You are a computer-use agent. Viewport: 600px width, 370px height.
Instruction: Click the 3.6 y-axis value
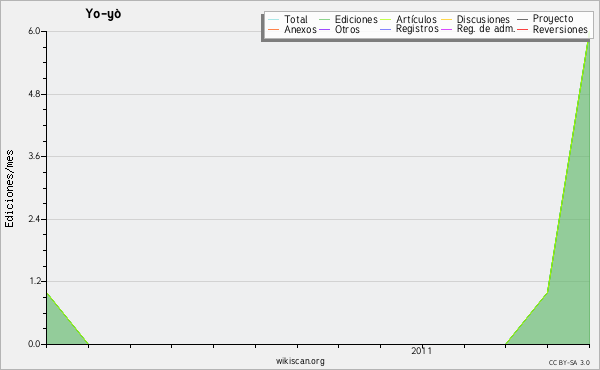[34, 156]
